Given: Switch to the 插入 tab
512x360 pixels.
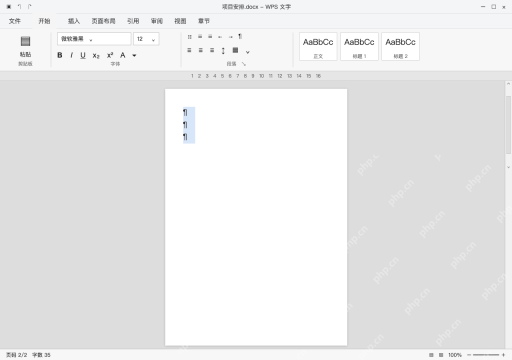Looking at the screenshot, I should (x=74, y=21).
